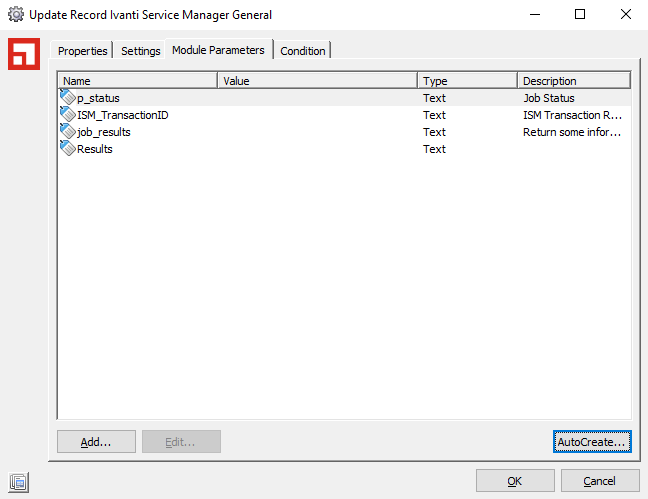Click the 'Return some infor...' description
This screenshot has height=499, width=648.
572,132
